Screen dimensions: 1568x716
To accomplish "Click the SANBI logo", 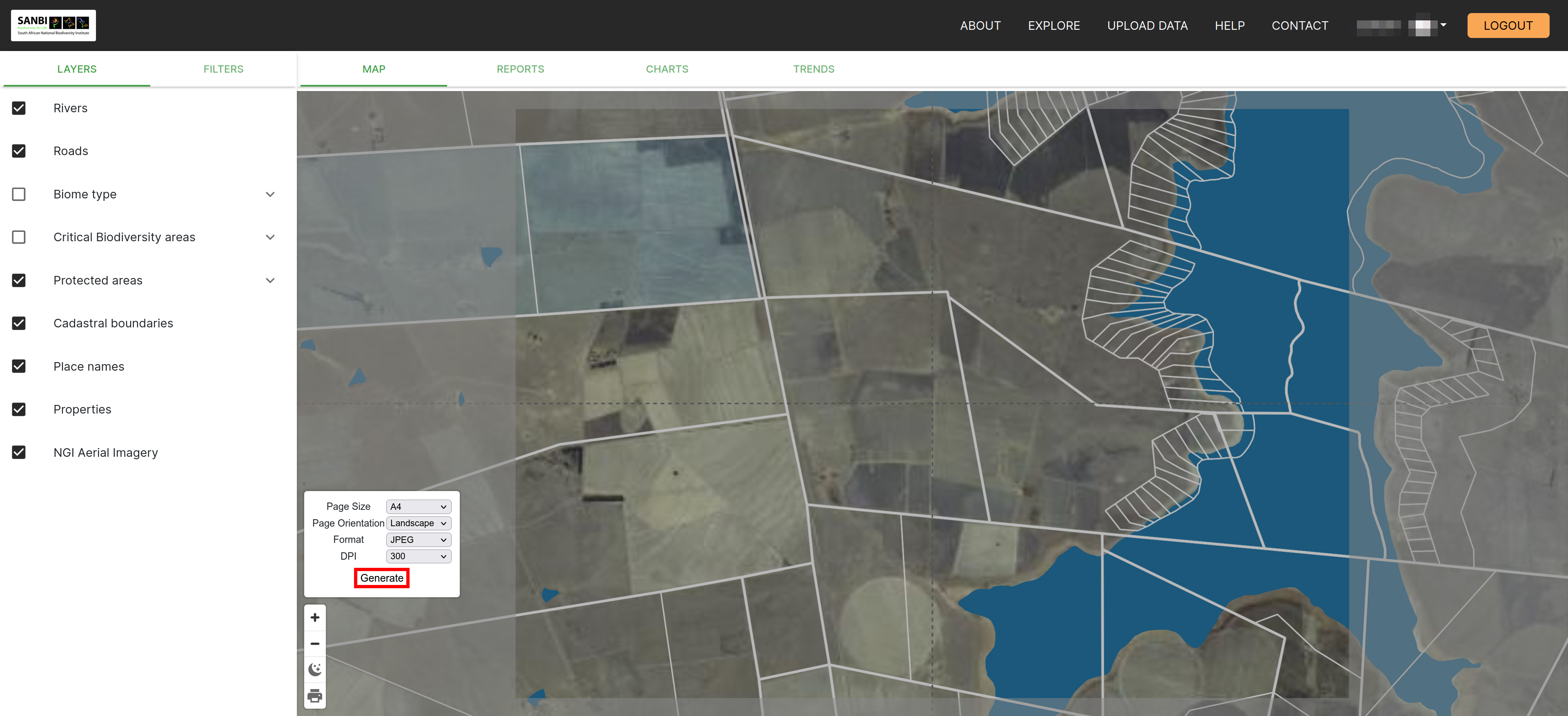I will [53, 26].
